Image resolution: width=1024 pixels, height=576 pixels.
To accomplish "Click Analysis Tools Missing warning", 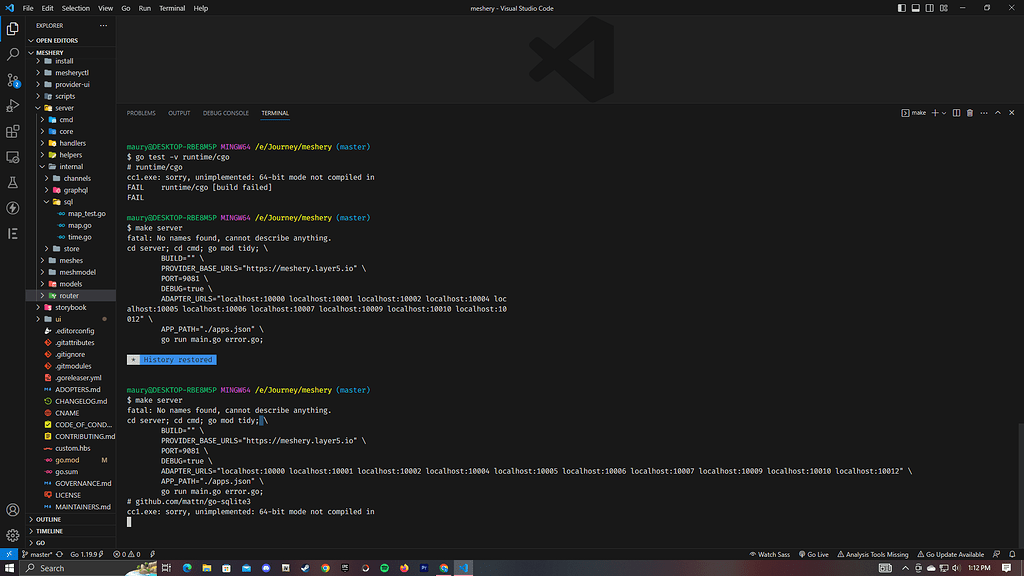I will click(x=872, y=554).
